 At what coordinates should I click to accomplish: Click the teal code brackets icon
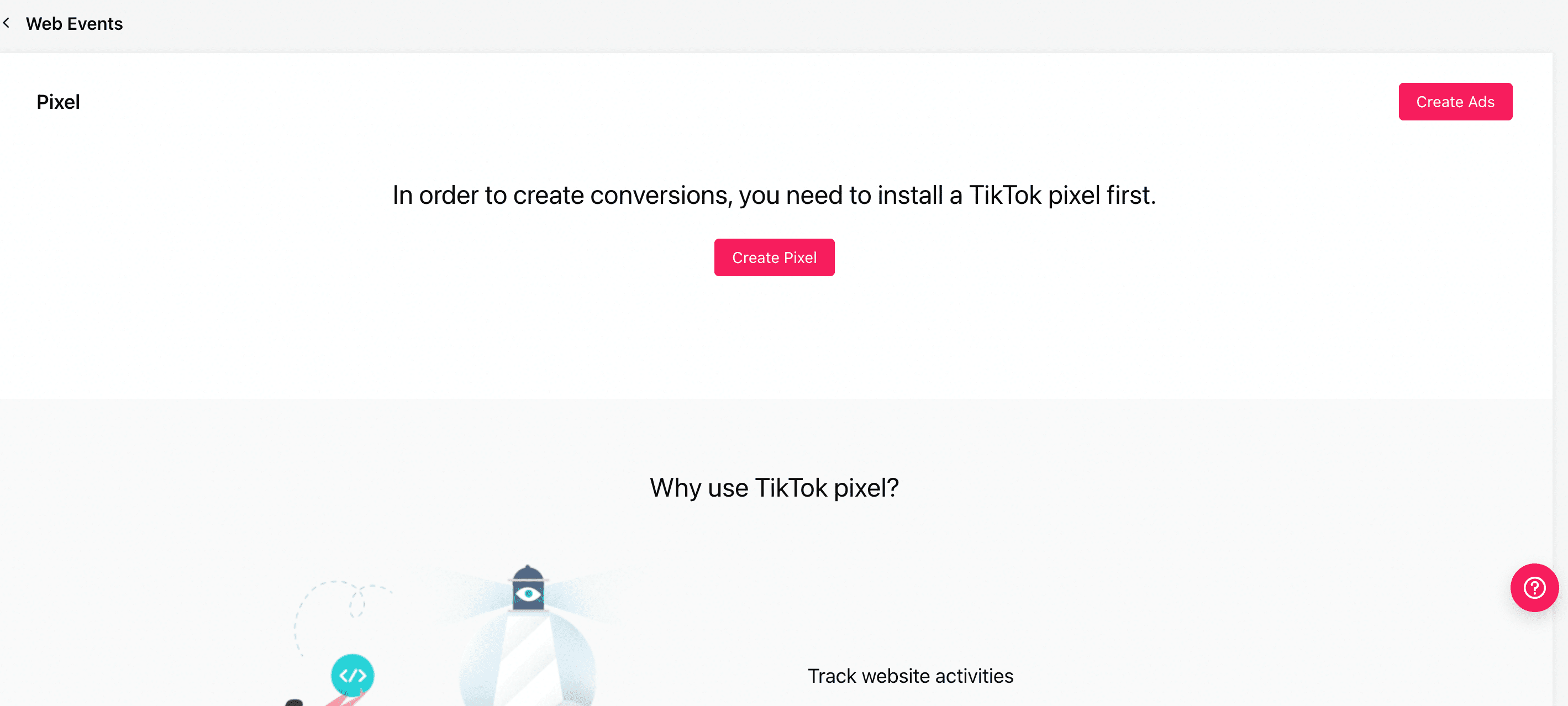click(x=352, y=675)
